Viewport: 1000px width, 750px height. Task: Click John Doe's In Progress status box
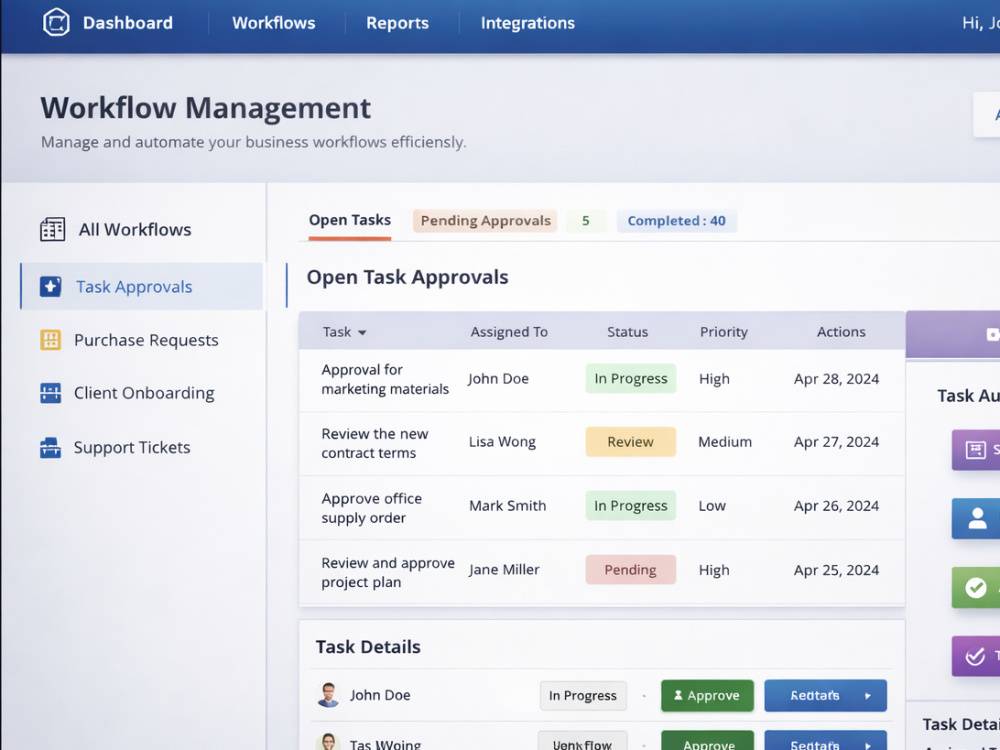point(583,696)
